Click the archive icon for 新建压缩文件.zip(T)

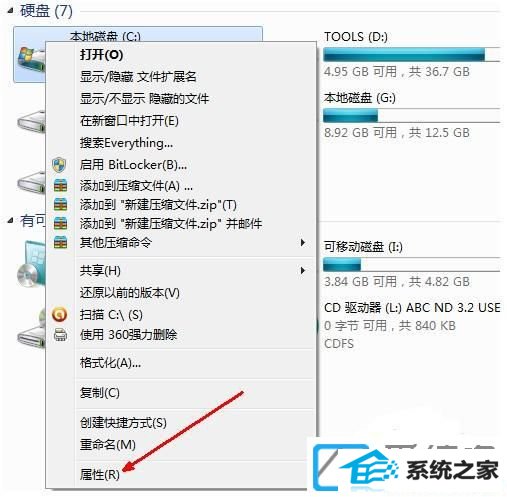[60, 204]
